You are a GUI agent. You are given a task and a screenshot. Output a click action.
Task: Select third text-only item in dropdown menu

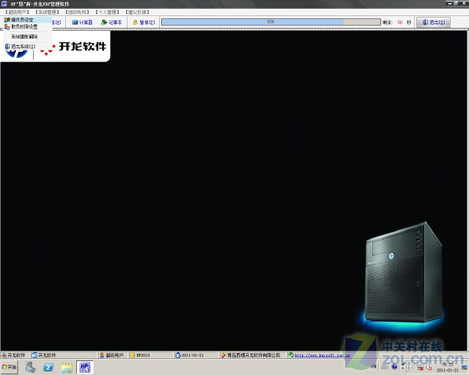(x=25, y=36)
